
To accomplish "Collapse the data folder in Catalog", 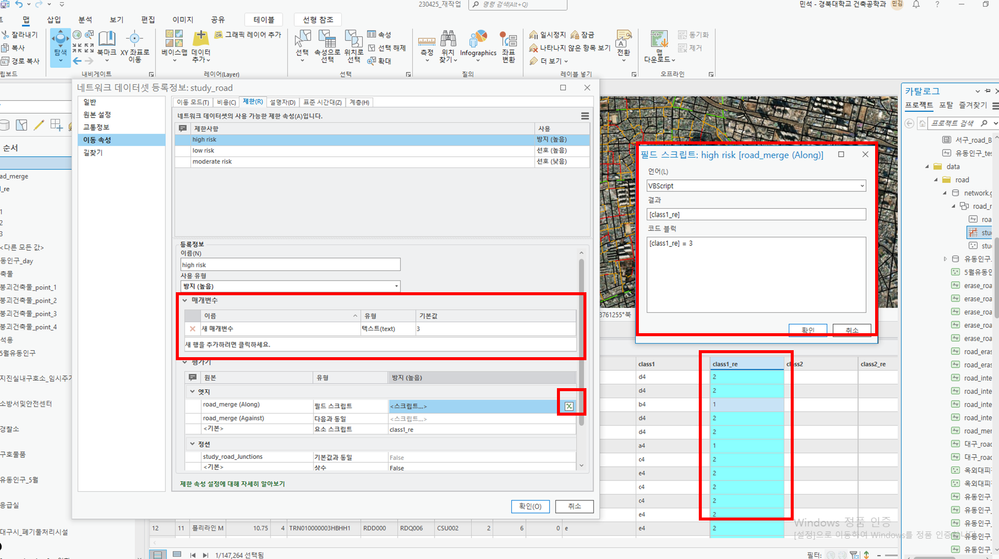I will 928,166.
